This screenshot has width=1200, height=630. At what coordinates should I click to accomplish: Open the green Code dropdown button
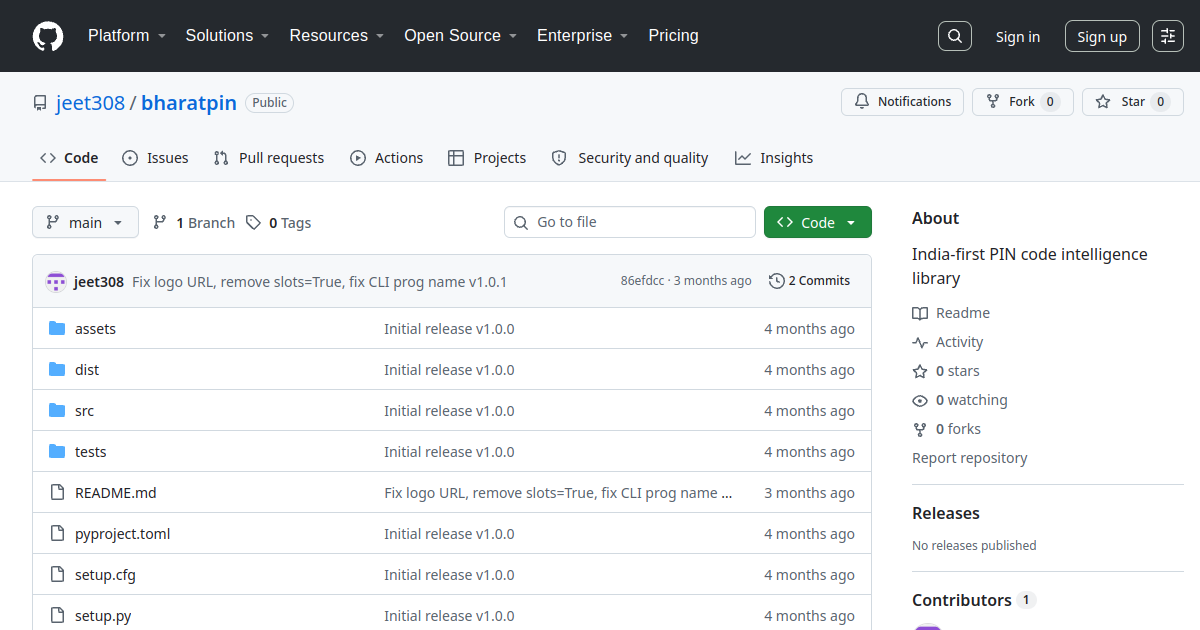(x=818, y=222)
